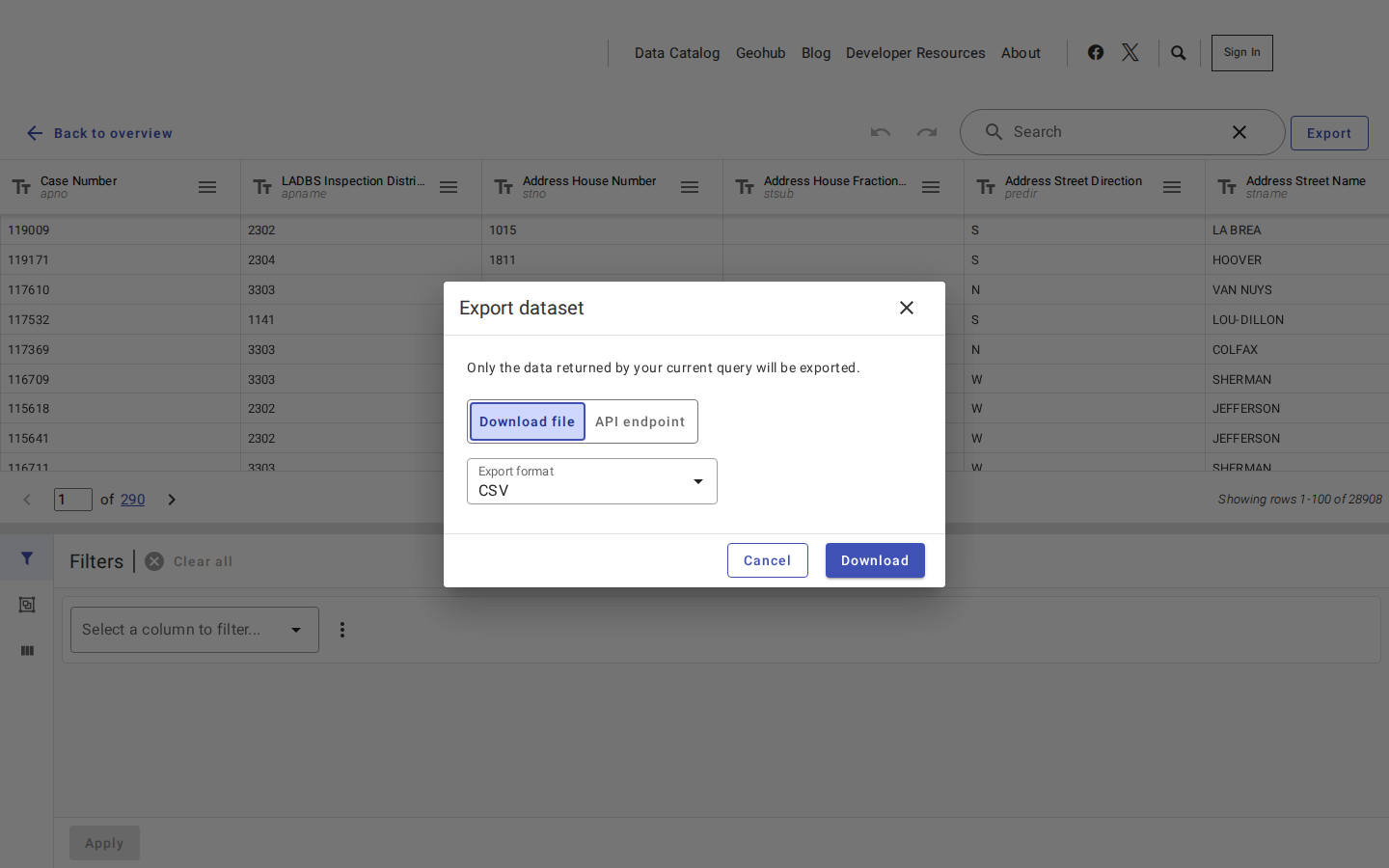1389x868 pixels.
Task: Open the filter more options kebab
Action: pyautogui.click(x=342, y=630)
